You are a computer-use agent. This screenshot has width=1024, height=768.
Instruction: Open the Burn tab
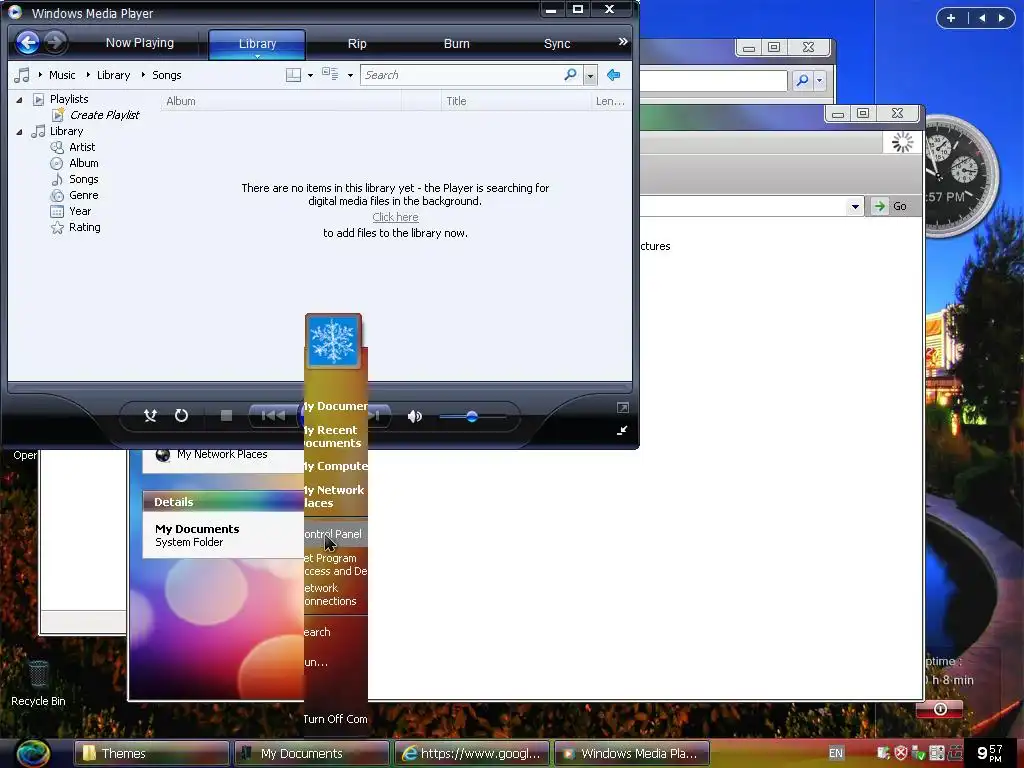point(456,44)
